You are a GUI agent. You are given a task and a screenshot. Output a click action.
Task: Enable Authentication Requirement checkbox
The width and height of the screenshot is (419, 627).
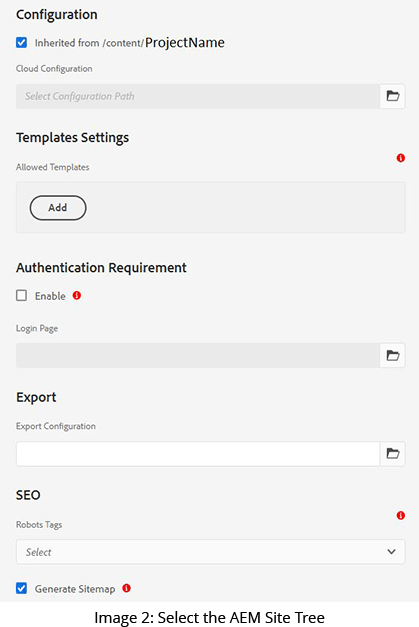pos(22,296)
